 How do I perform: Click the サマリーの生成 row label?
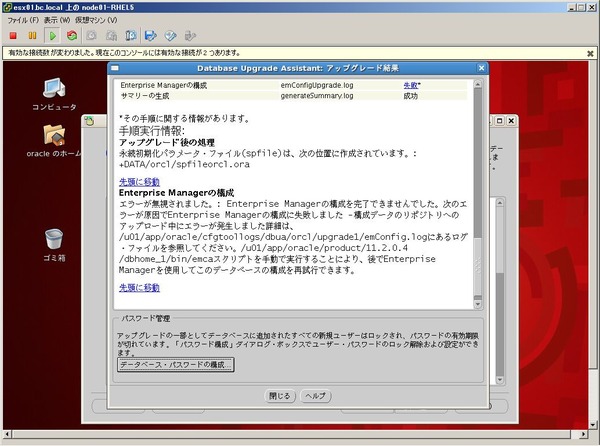(x=145, y=96)
